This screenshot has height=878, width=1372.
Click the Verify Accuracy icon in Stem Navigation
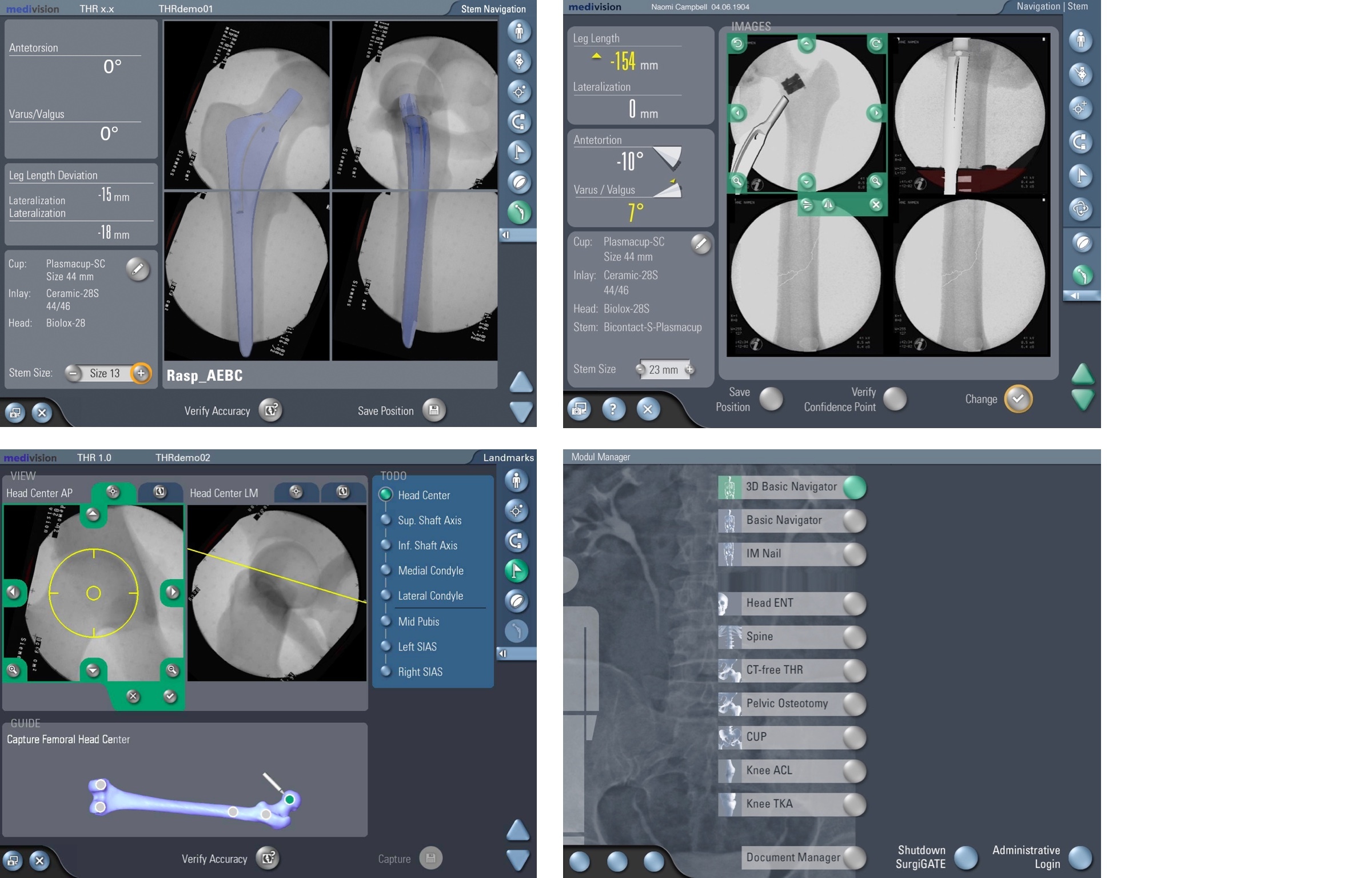[270, 410]
